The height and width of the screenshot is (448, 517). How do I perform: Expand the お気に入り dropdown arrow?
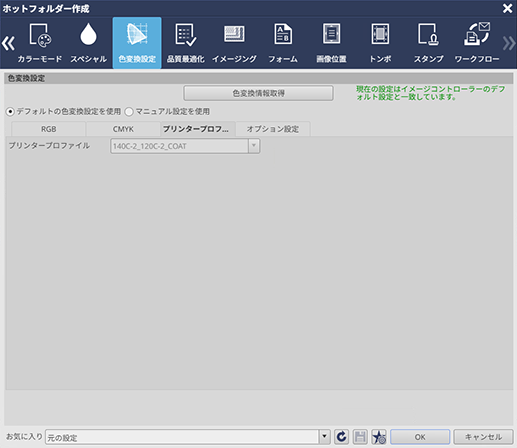(324, 437)
